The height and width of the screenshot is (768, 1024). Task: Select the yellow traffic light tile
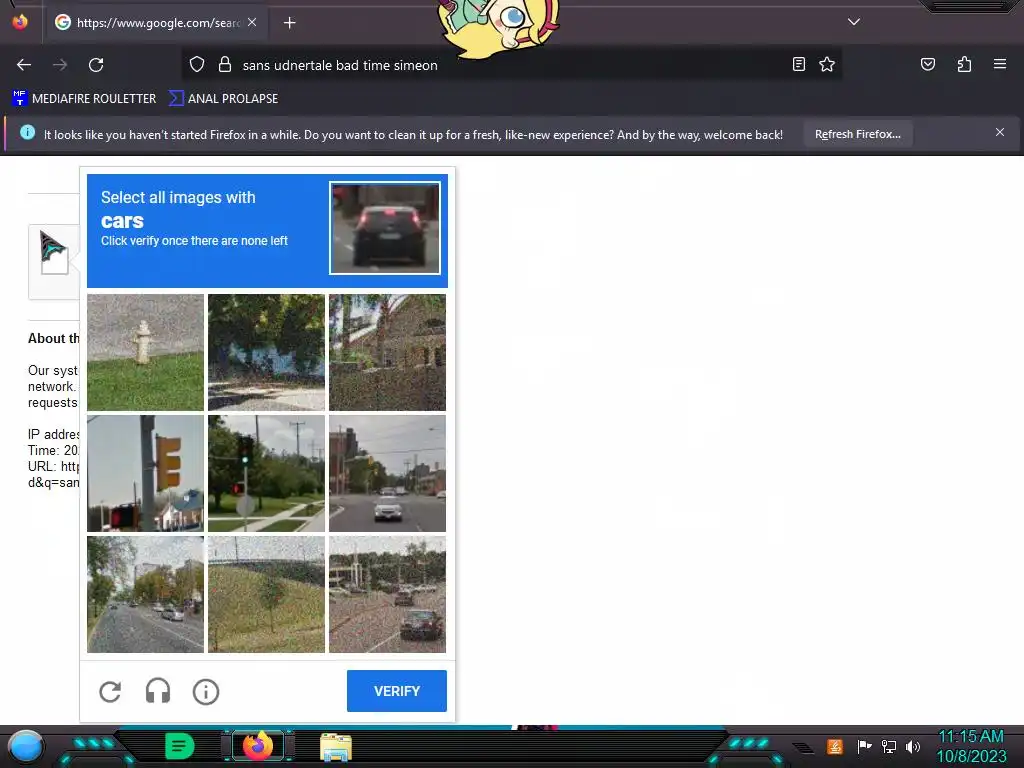coord(146,473)
